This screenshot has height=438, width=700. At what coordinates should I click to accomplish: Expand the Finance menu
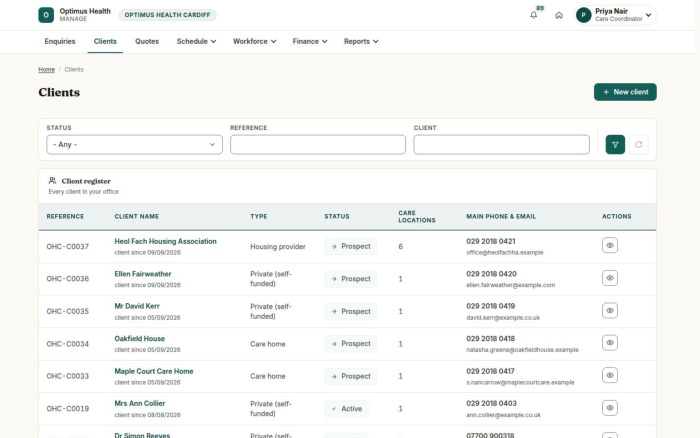point(310,41)
